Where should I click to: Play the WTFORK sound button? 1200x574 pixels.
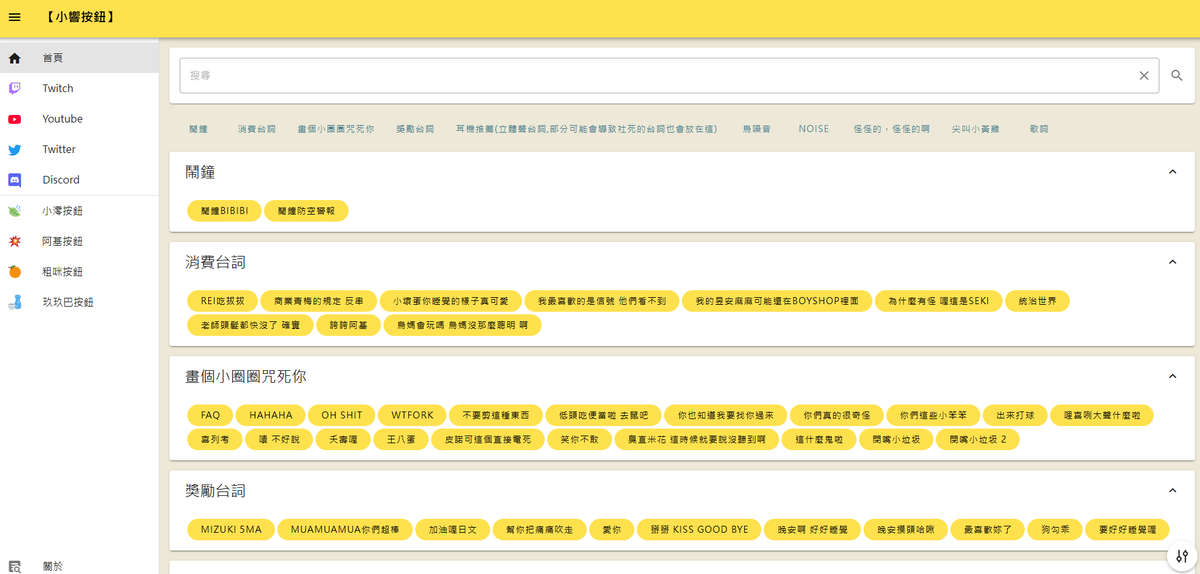pyautogui.click(x=412, y=415)
